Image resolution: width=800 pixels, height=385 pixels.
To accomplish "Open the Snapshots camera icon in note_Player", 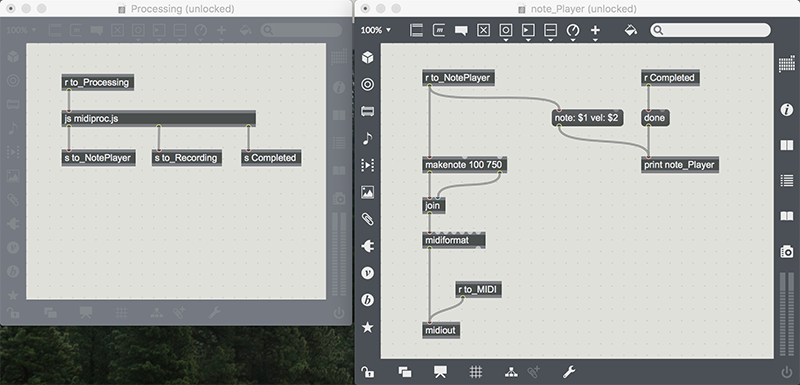I will coord(787,251).
